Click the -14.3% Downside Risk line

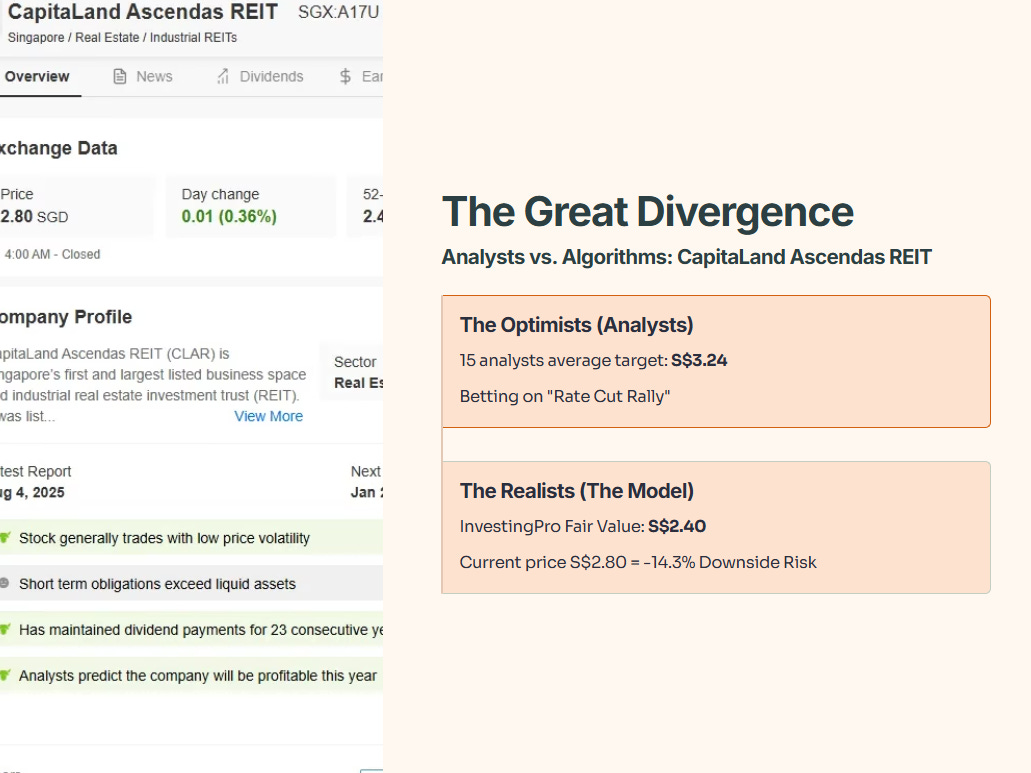click(x=638, y=563)
